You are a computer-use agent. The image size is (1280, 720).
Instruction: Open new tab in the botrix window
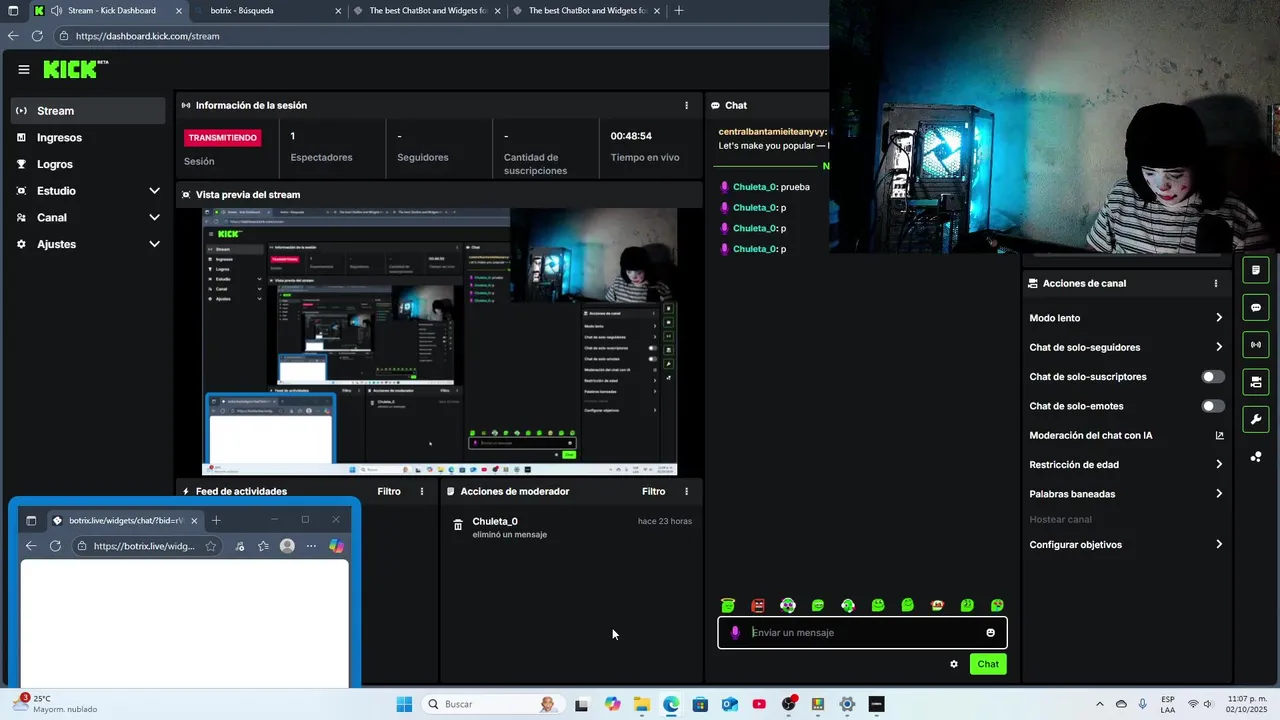(216, 520)
